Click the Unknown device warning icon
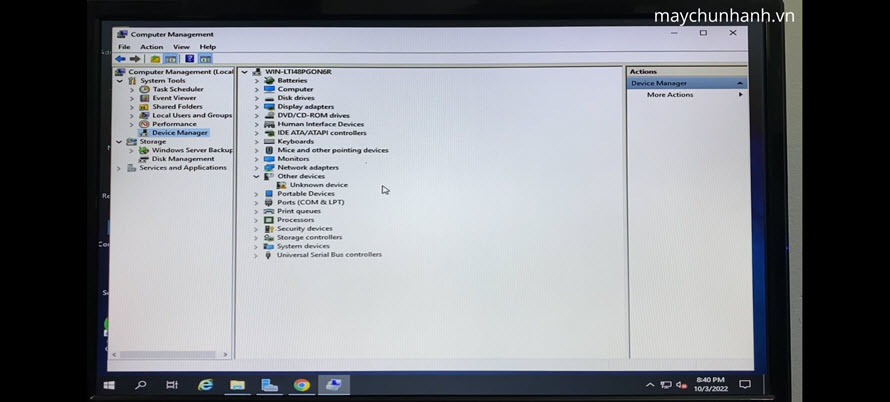 (282, 185)
